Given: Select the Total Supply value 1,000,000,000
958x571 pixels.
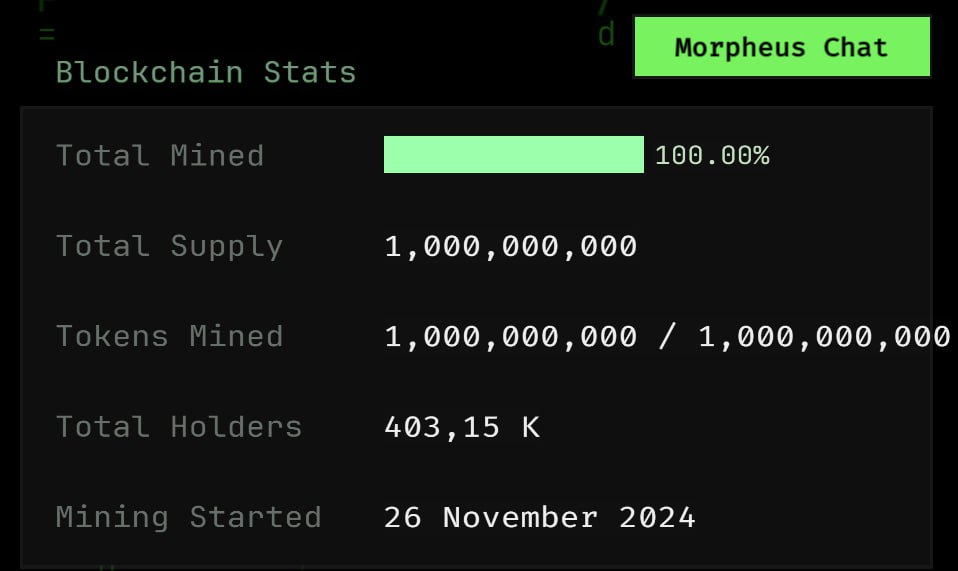Looking at the screenshot, I should pyautogui.click(x=511, y=247).
